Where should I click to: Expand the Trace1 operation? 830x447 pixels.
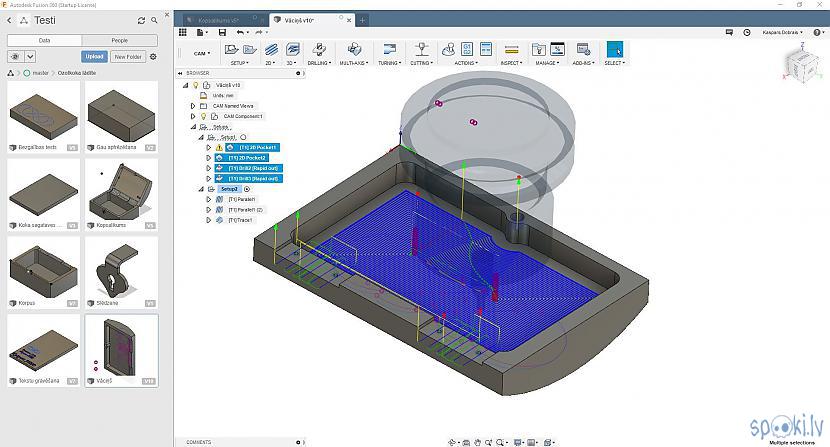tap(209, 220)
